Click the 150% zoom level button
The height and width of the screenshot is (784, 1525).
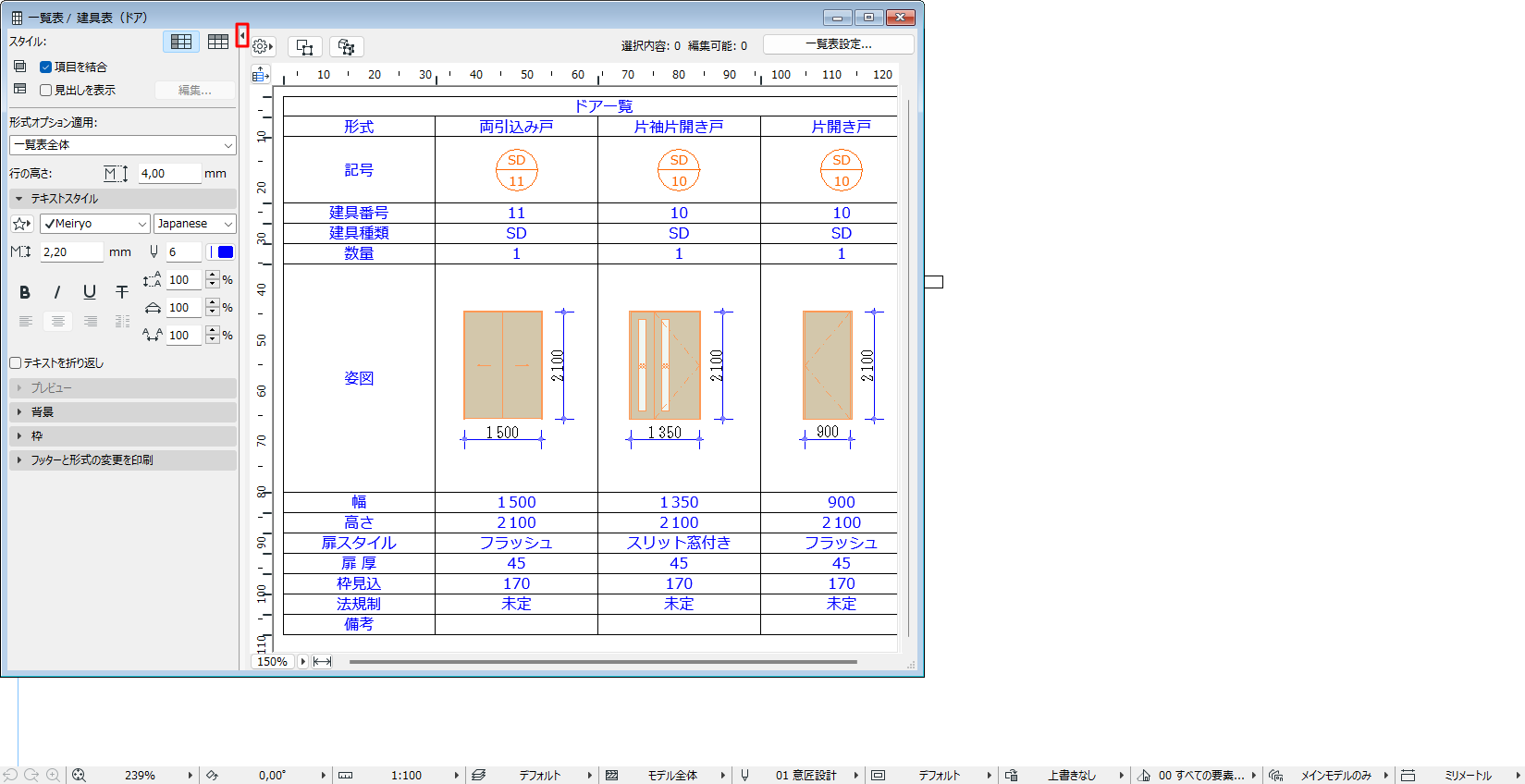(x=273, y=661)
